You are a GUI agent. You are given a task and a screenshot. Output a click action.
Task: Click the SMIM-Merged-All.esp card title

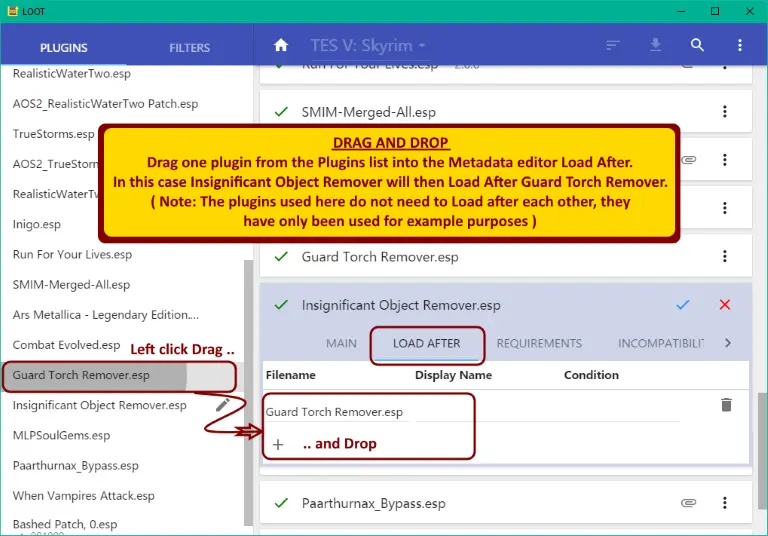coord(368,112)
